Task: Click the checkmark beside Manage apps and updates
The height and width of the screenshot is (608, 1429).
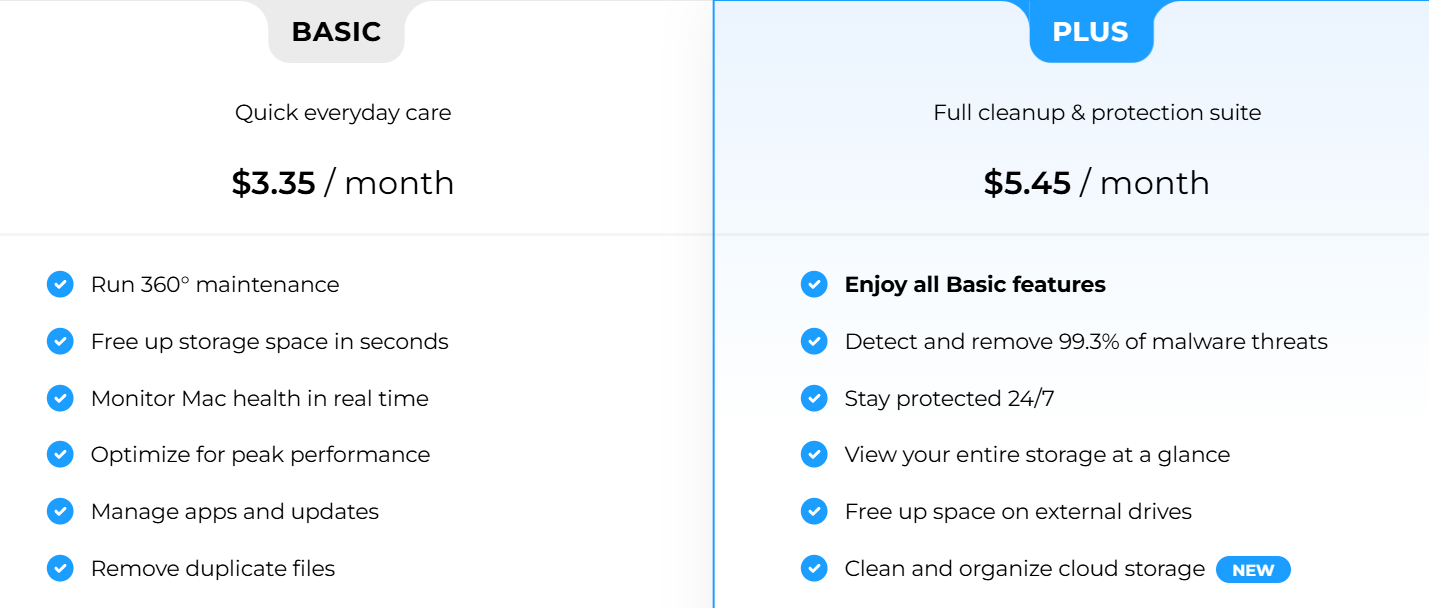Action: 60,511
